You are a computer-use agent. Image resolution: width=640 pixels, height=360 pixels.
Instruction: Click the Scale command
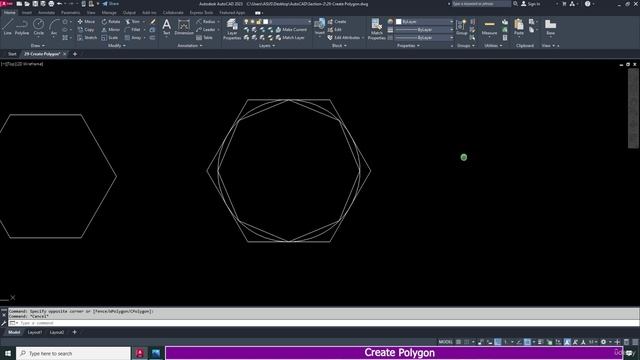pos(110,38)
